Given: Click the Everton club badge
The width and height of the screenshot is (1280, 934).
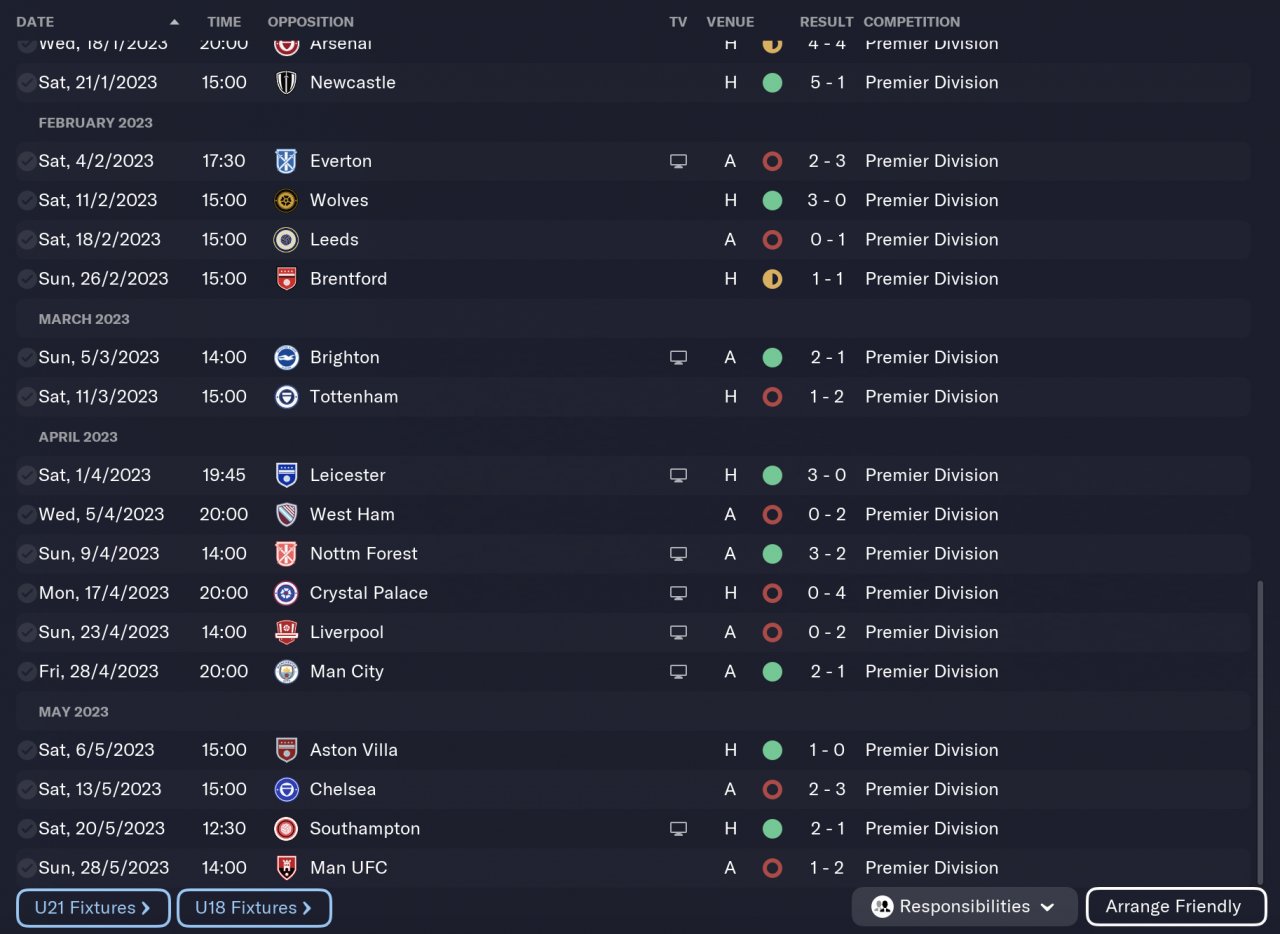Looking at the screenshot, I should coord(286,161).
